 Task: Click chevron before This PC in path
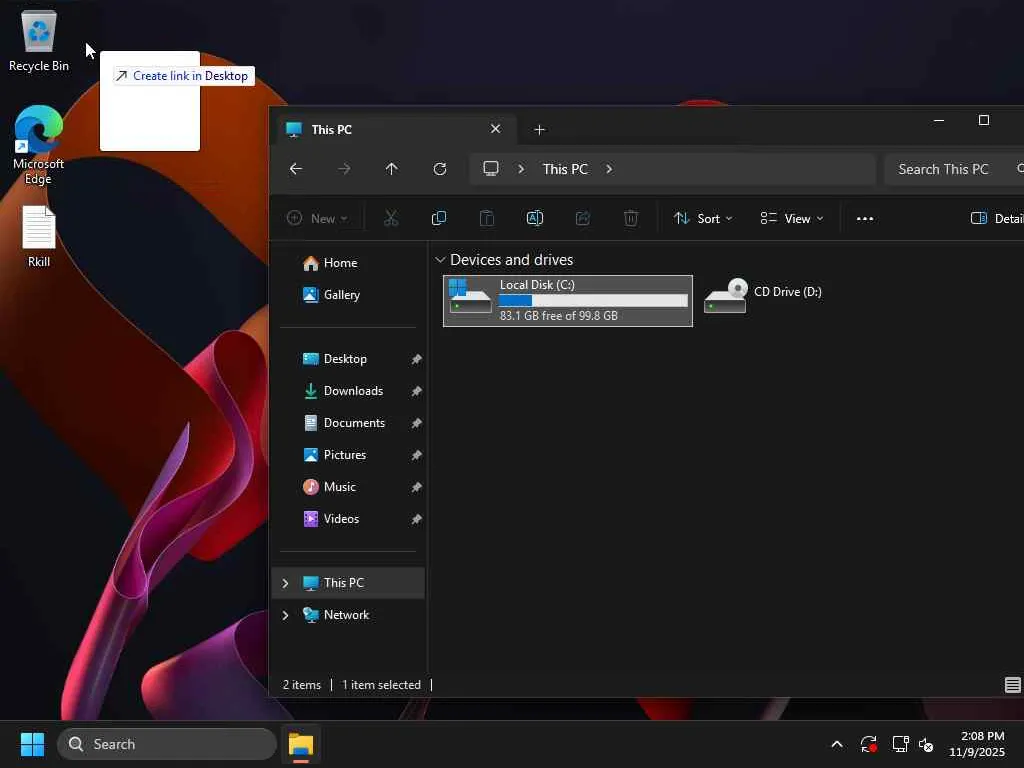point(521,169)
